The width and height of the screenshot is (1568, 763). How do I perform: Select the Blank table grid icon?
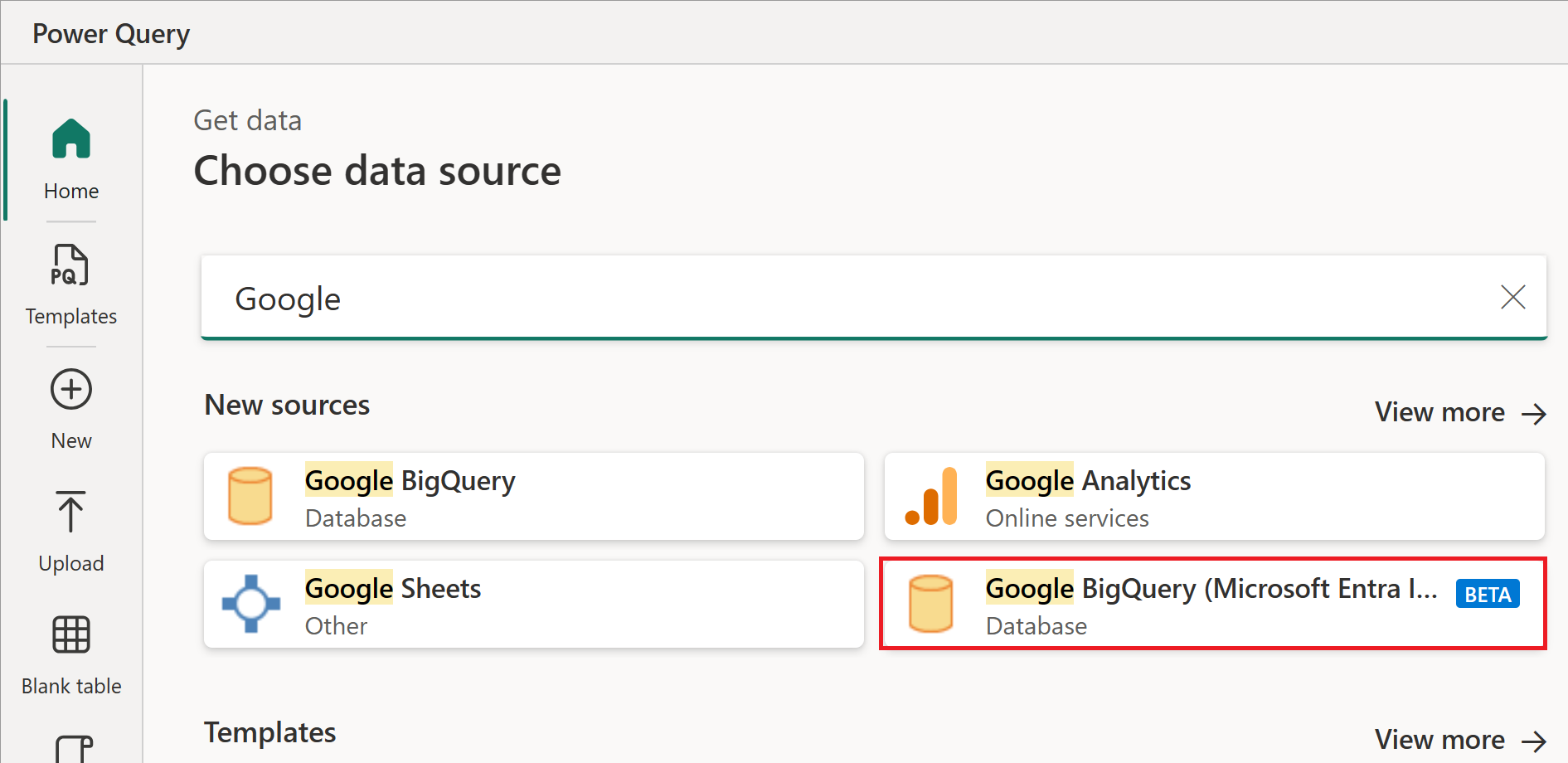click(x=71, y=635)
